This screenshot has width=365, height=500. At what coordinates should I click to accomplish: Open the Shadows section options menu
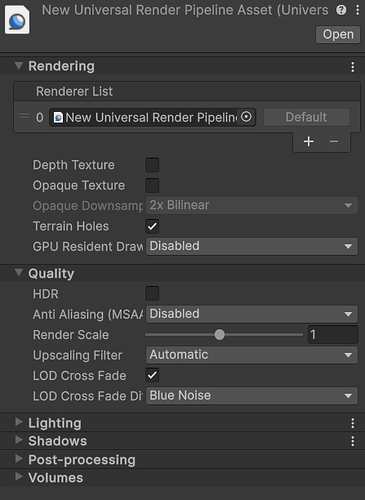[x=353, y=441]
